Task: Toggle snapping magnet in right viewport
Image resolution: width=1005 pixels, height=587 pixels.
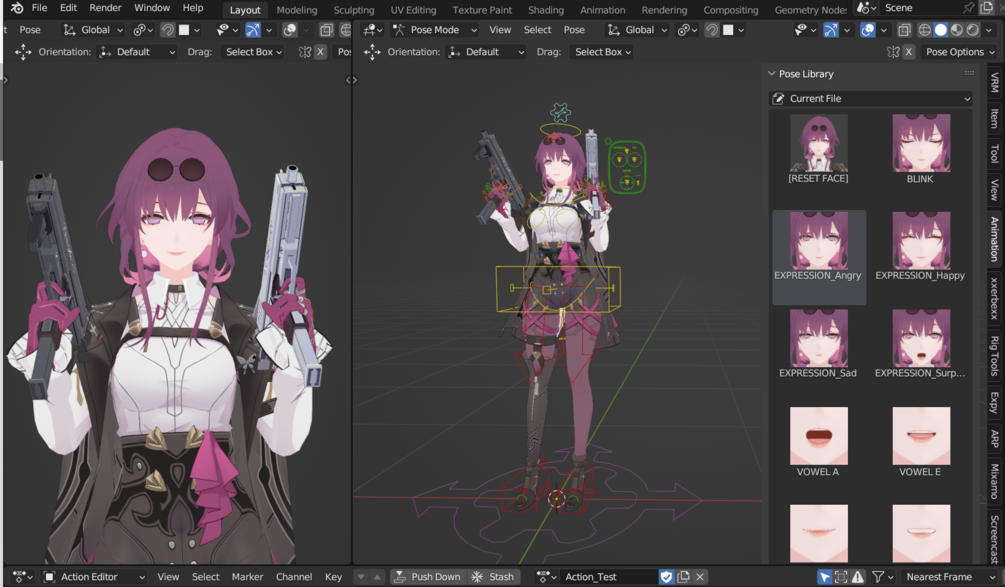Action: coord(711,29)
